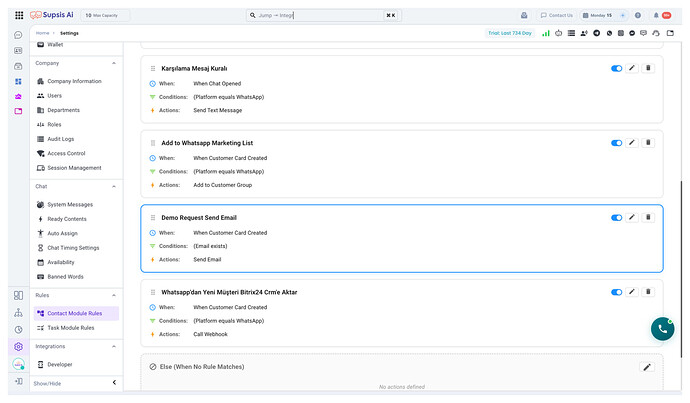Grab the drag handle of Demo Request Send Email
This screenshot has width=690, height=403.
point(153,218)
